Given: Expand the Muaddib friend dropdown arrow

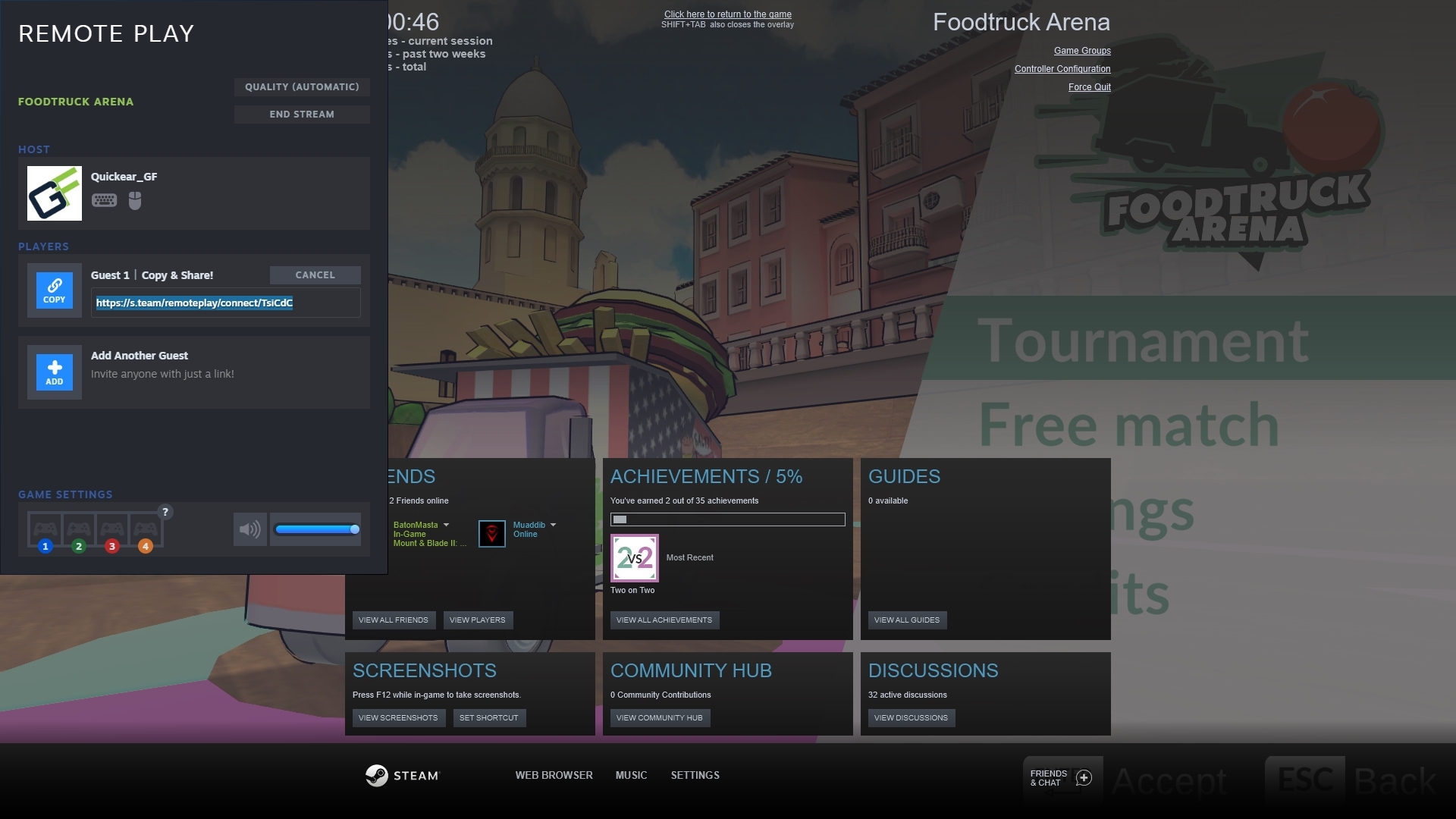Looking at the screenshot, I should (553, 525).
